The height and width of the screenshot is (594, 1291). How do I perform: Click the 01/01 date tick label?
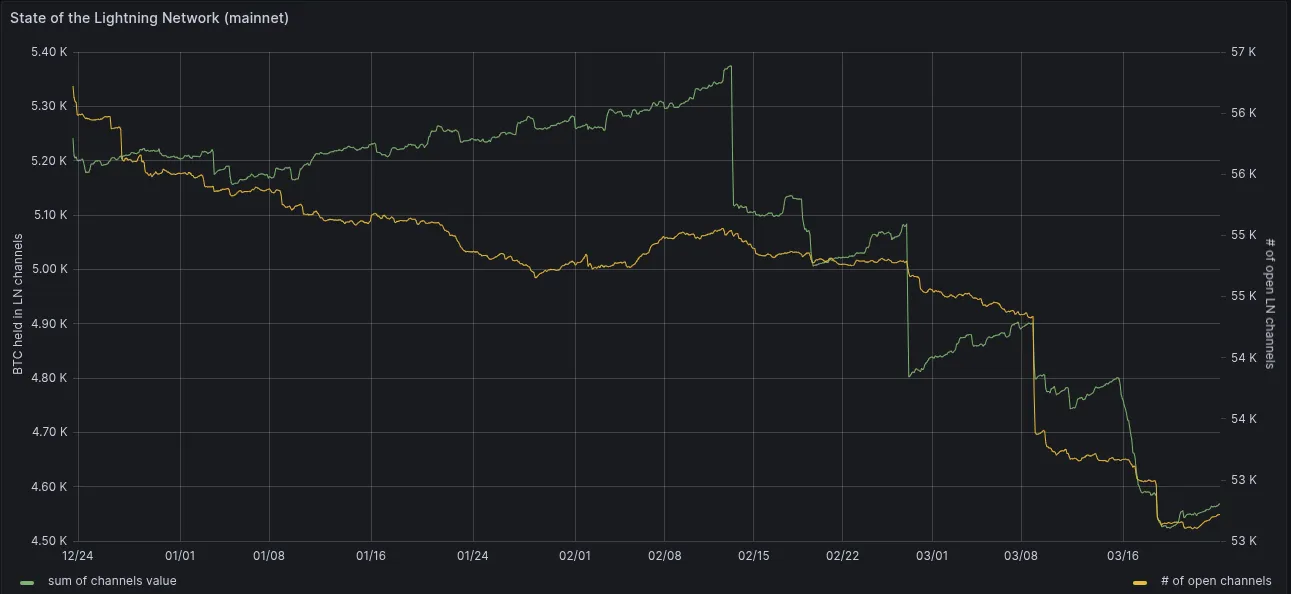[180, 555]
